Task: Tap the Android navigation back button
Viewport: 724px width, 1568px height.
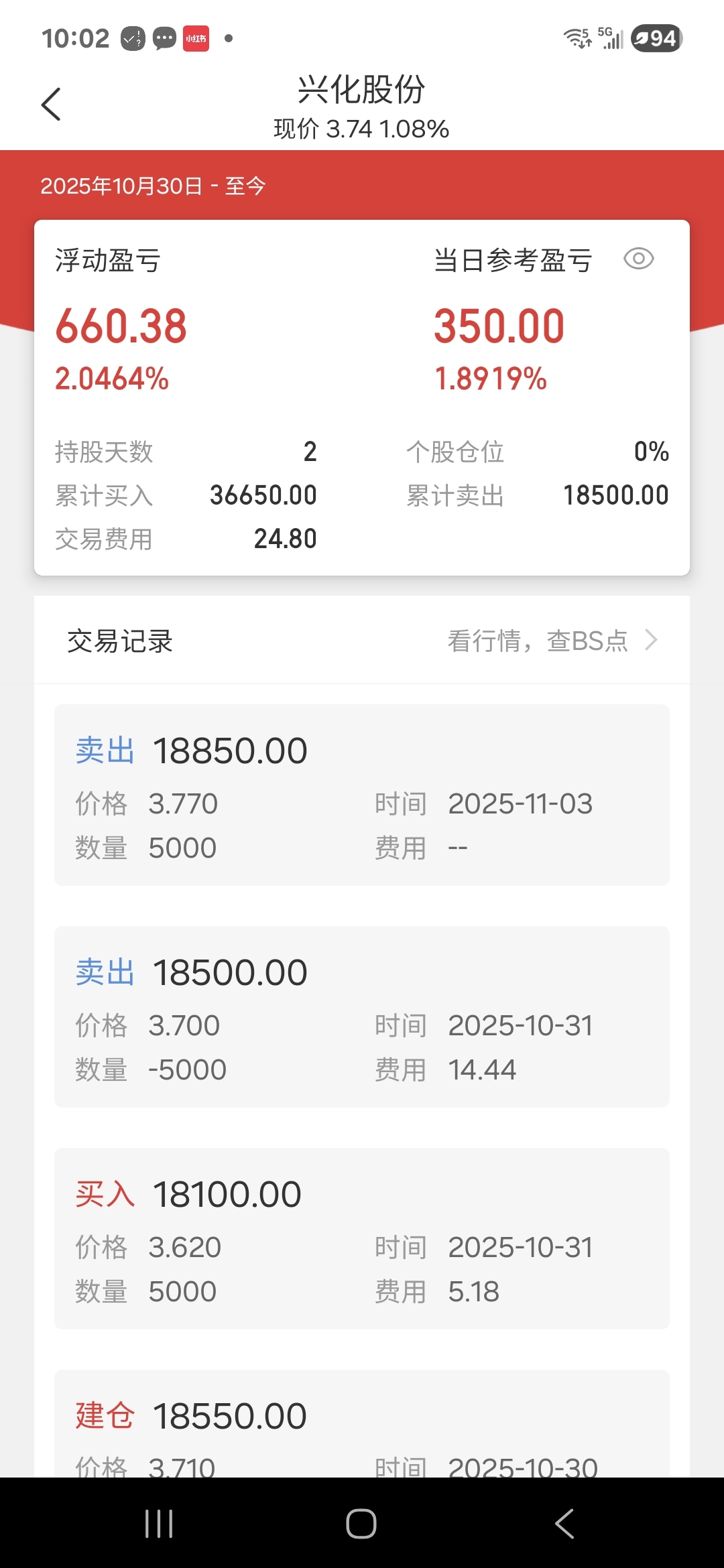Action: point(564,1523)
